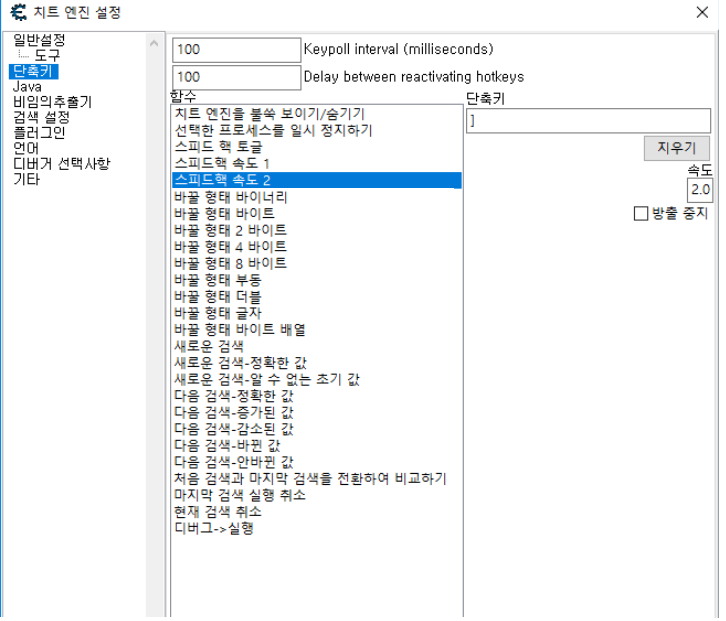Select 바꿀 형태 4 바이트 function
726x621 pixels.
point(319,249)
